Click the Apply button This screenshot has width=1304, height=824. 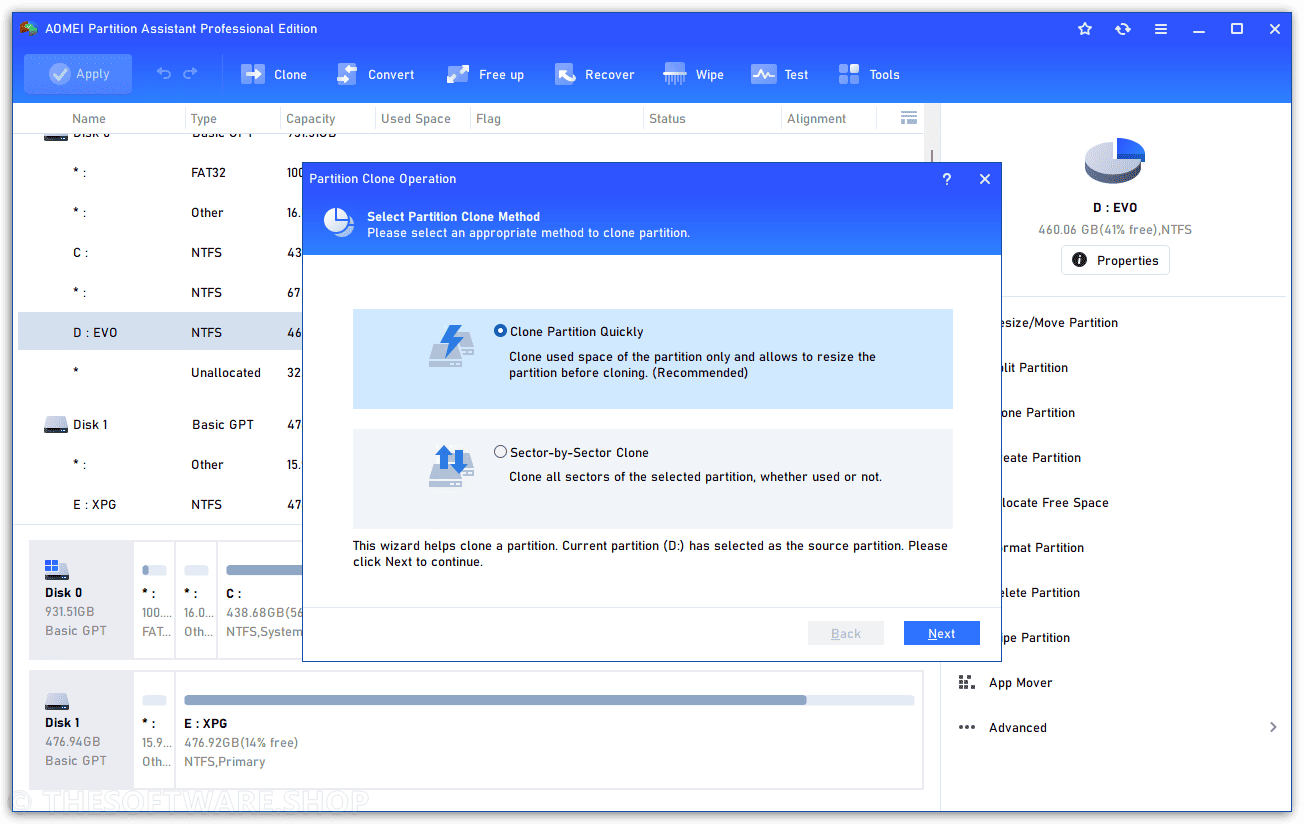(x=78, y=74)
